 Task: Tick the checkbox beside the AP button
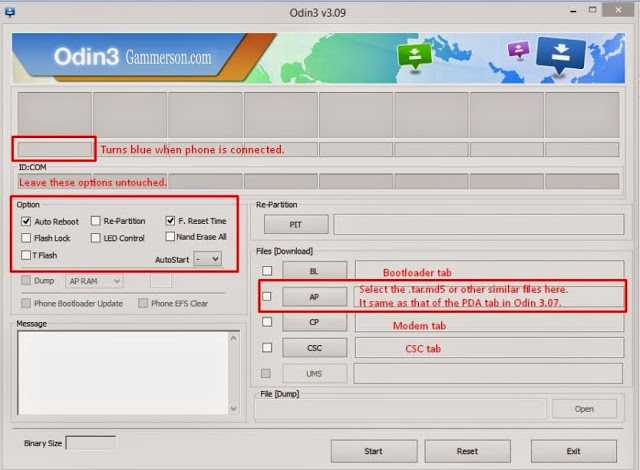[267, 297]
